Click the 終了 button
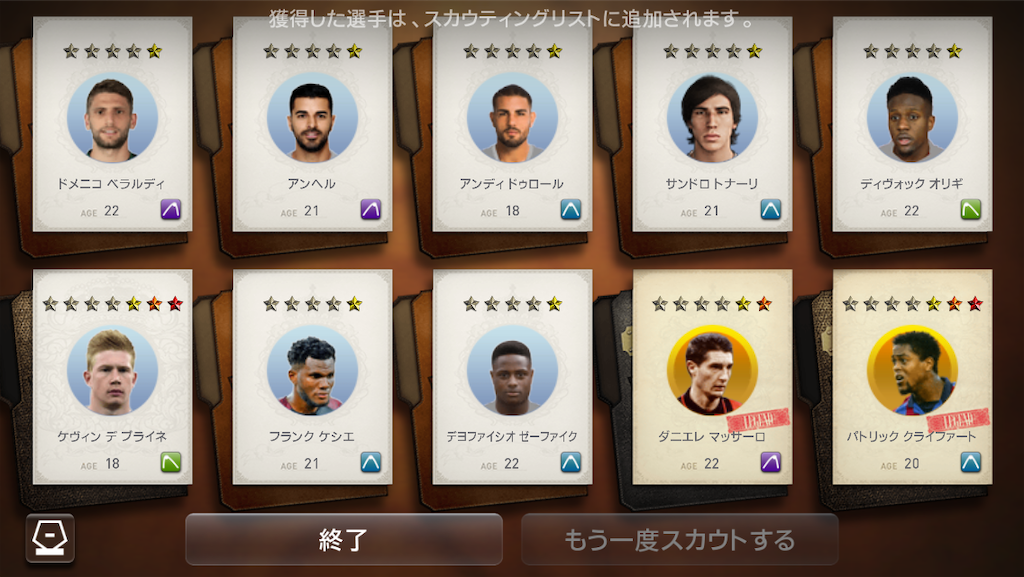This screenshot has height=577, width=1024. [x=344, y=539]
